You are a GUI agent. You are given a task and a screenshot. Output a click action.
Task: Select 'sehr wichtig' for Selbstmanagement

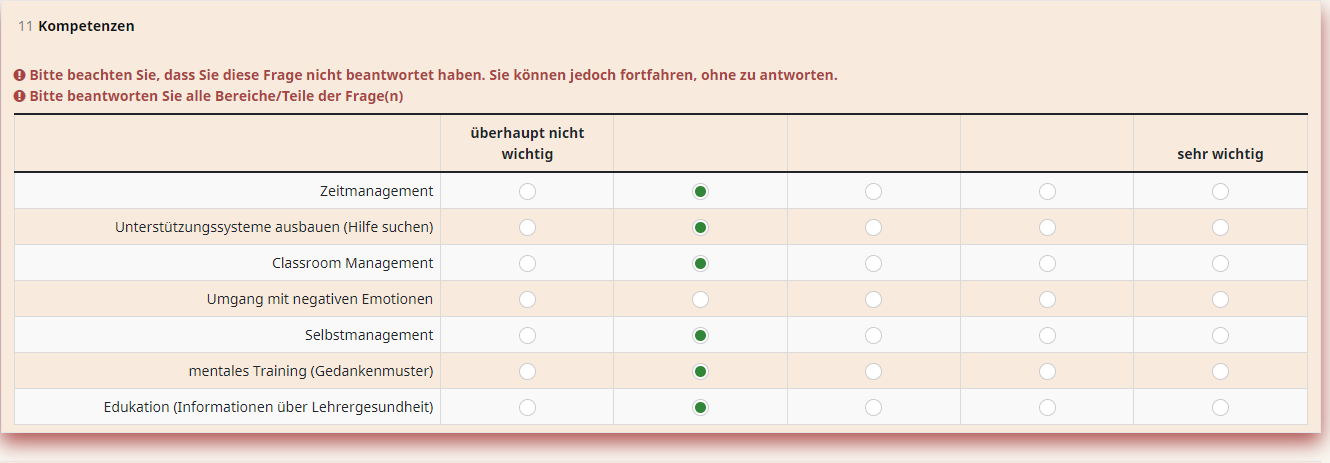(x=1220, y=335)
